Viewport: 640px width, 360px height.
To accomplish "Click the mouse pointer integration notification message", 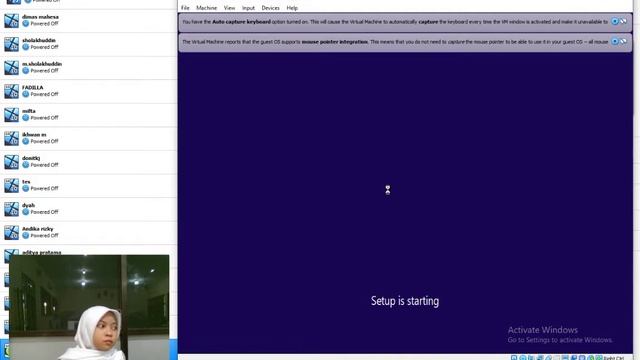I will [395, 42].
